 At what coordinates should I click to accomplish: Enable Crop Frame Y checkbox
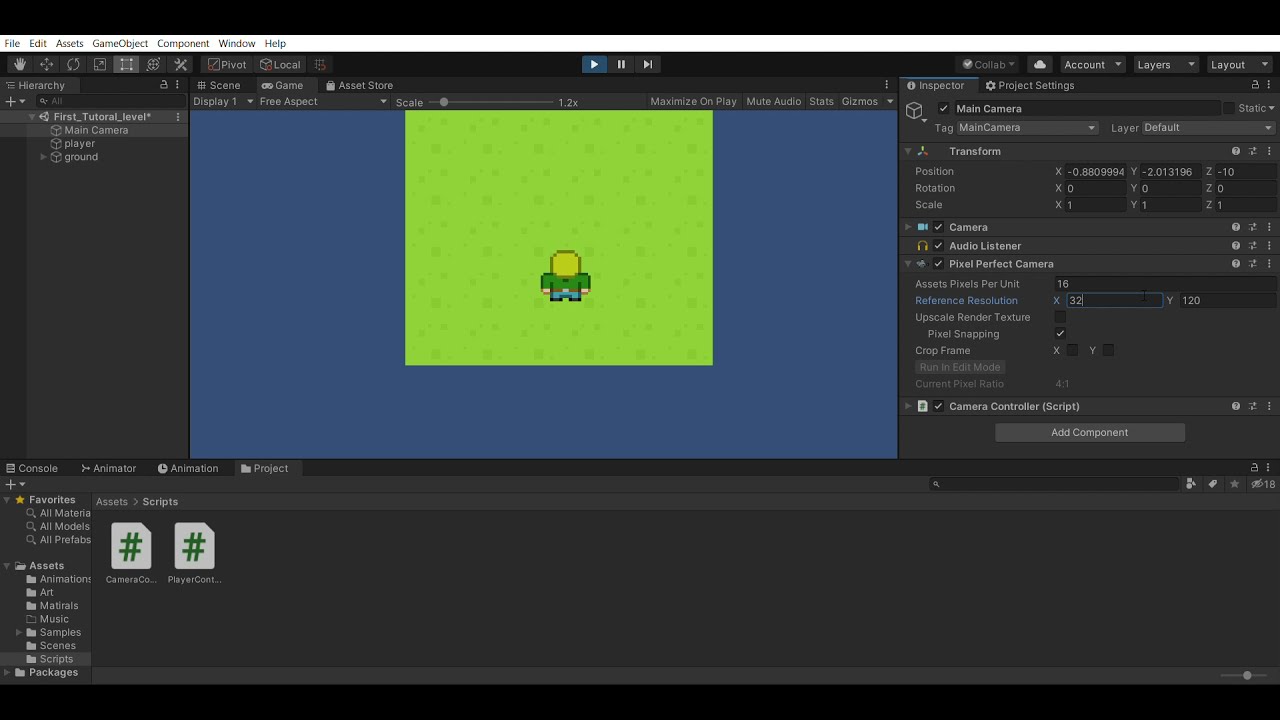point(1108,350)
